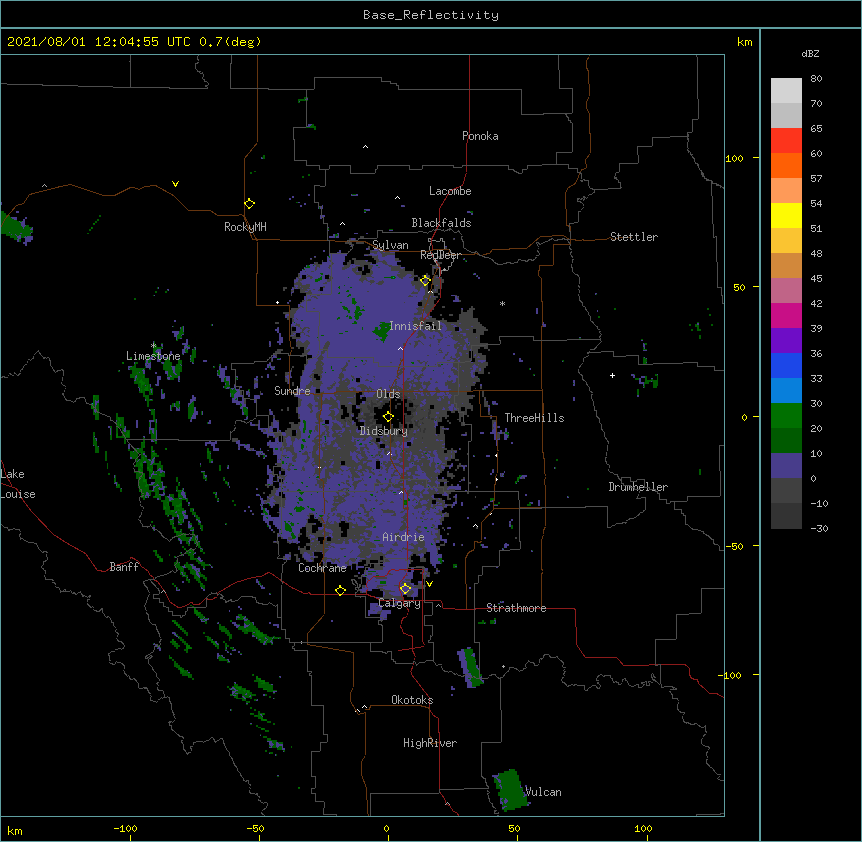Click the Lacombe town label
862x842 pixels.
[x=450, y=191]
